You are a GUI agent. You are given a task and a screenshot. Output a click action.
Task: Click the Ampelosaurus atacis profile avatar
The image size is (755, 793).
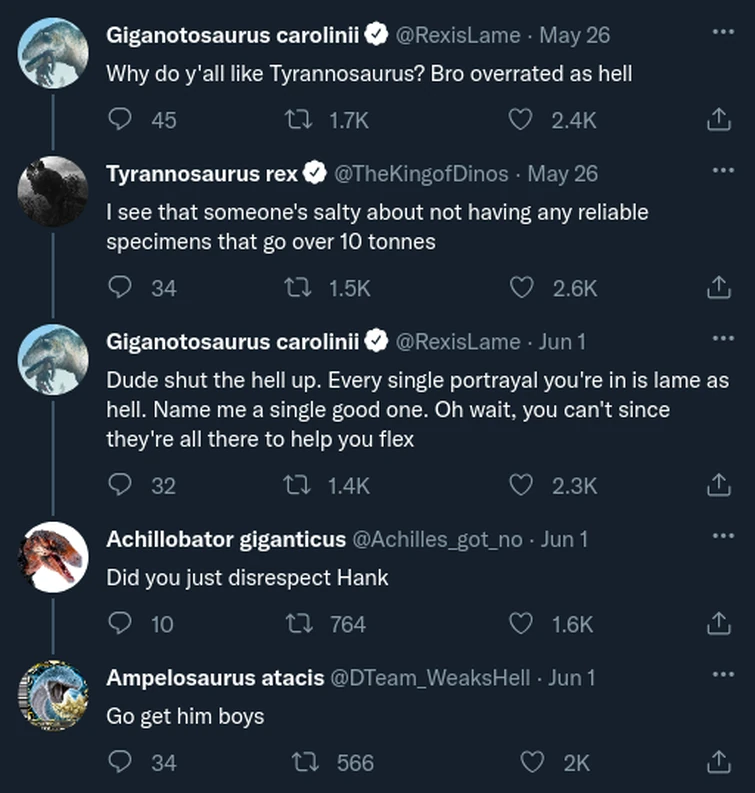(54, 695)
